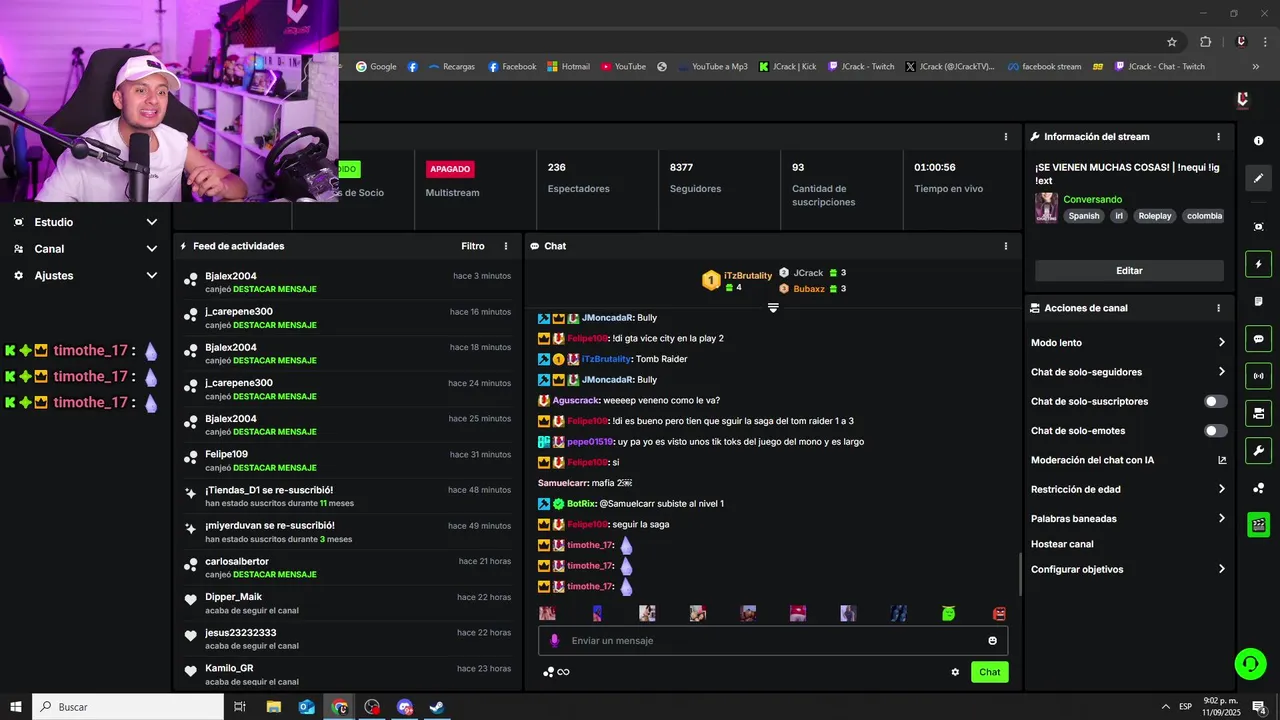This screenshot has height=720, width=1280.
Task: Open the JCrack - Twitch bookmark
Action: click(x=861, y=67)
